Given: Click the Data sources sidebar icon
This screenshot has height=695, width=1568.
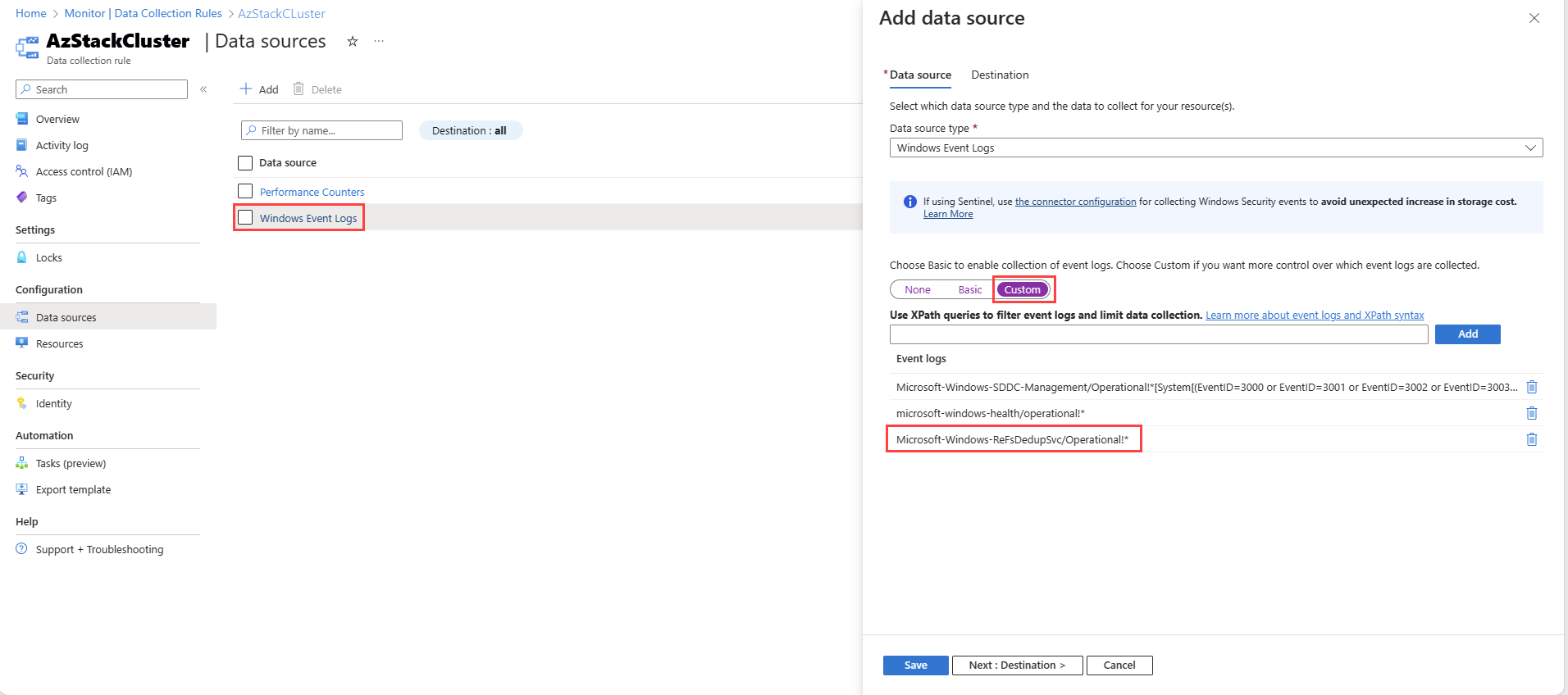Looking at the screenshot, I should (22, 317).
